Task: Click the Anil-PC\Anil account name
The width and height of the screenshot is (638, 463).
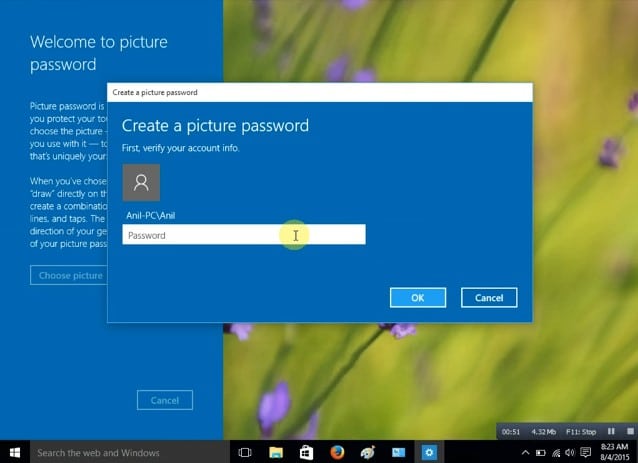Action: [151, 216]
